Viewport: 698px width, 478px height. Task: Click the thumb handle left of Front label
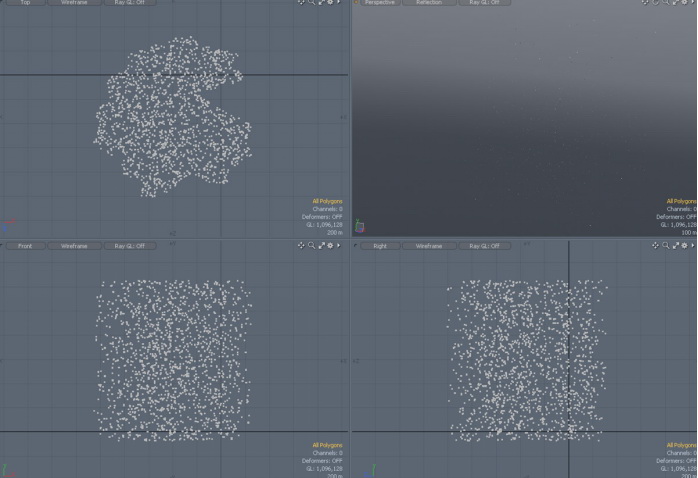[4, 245]
